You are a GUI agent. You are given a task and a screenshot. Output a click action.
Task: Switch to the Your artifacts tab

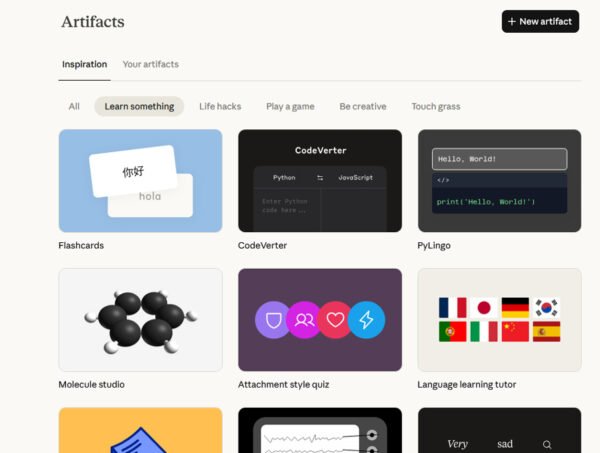[151, 64]
